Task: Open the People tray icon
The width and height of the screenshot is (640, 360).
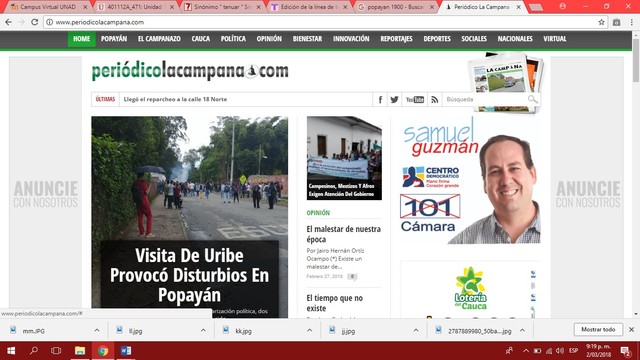Action: click(509, 351)
